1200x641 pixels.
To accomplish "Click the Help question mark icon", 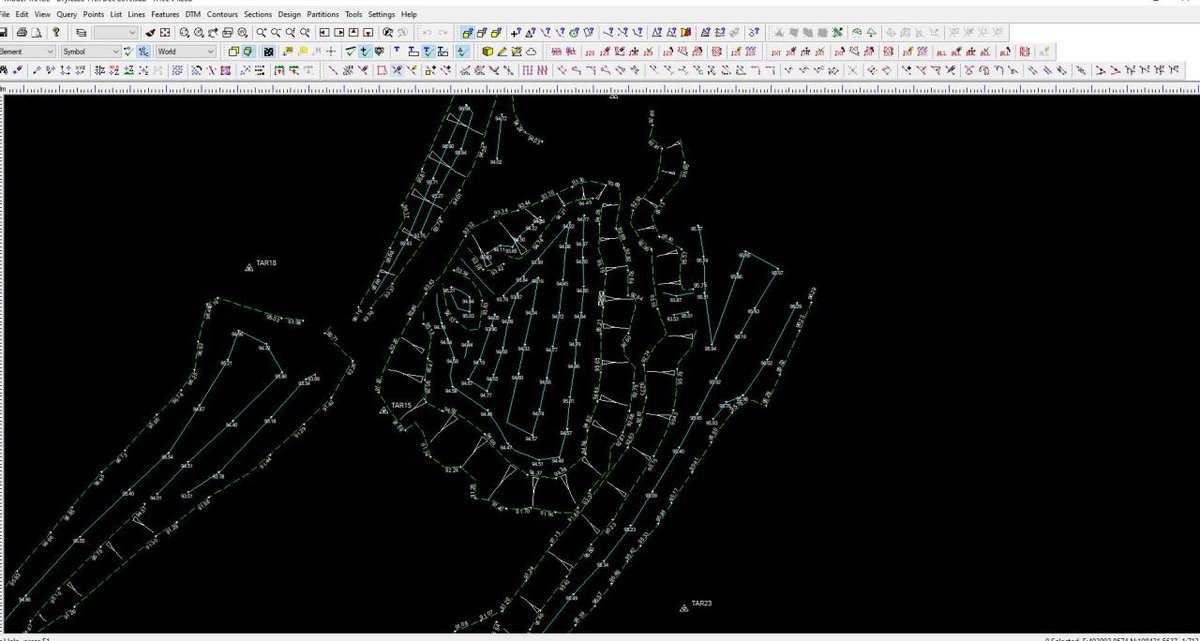I will (x=56, y=32).
